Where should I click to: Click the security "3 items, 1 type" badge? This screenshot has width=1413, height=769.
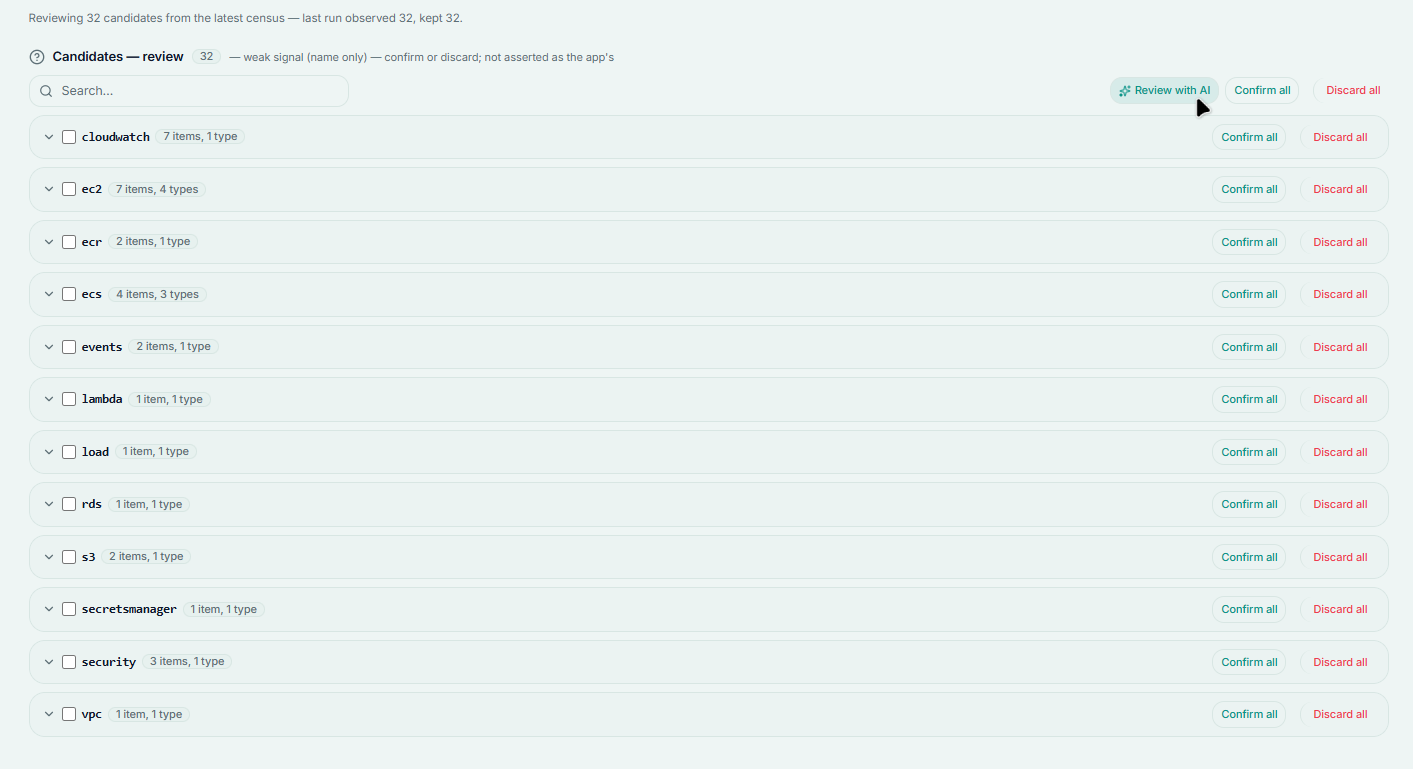pos(187,662)
